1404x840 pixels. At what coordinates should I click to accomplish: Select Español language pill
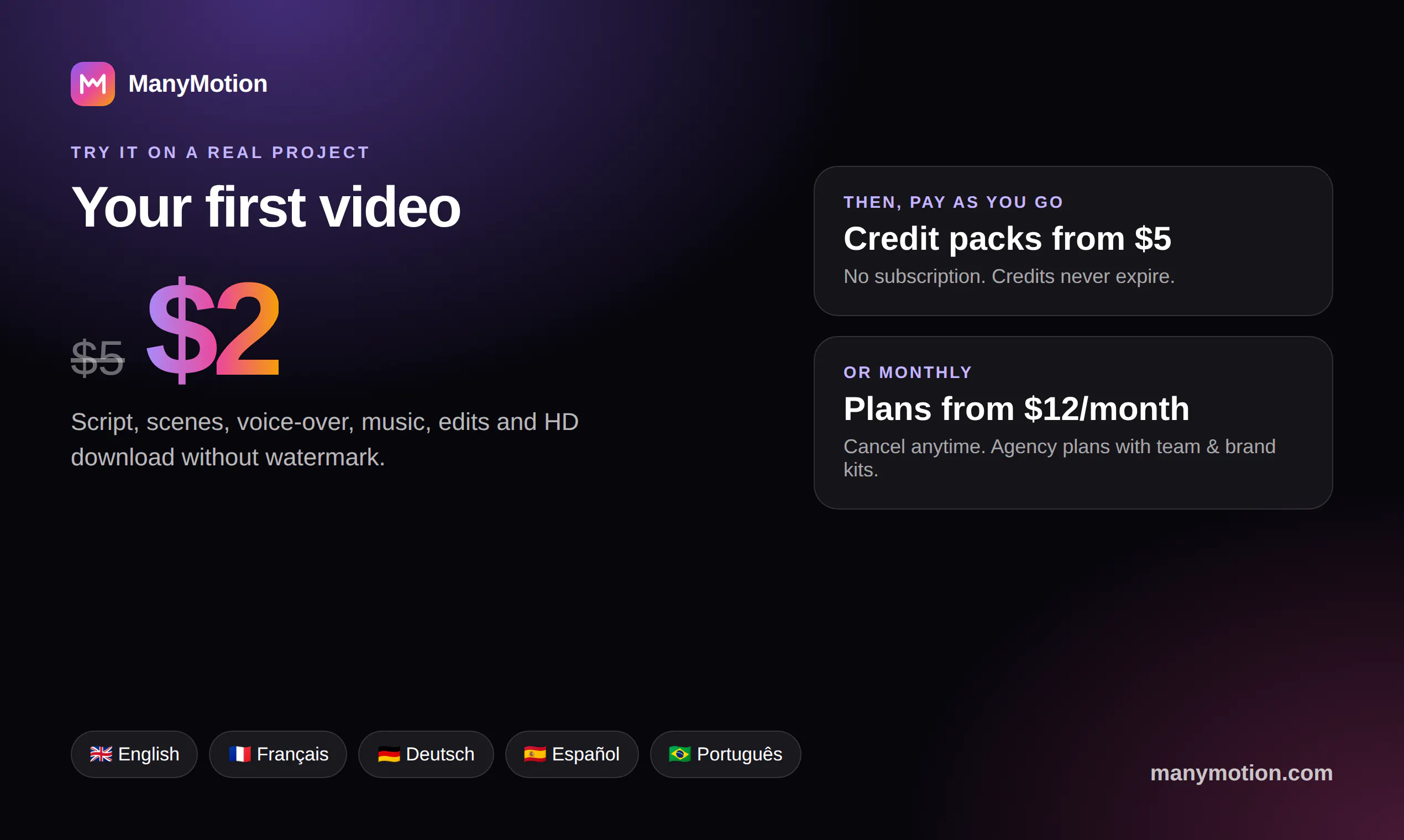click(572, 754)
